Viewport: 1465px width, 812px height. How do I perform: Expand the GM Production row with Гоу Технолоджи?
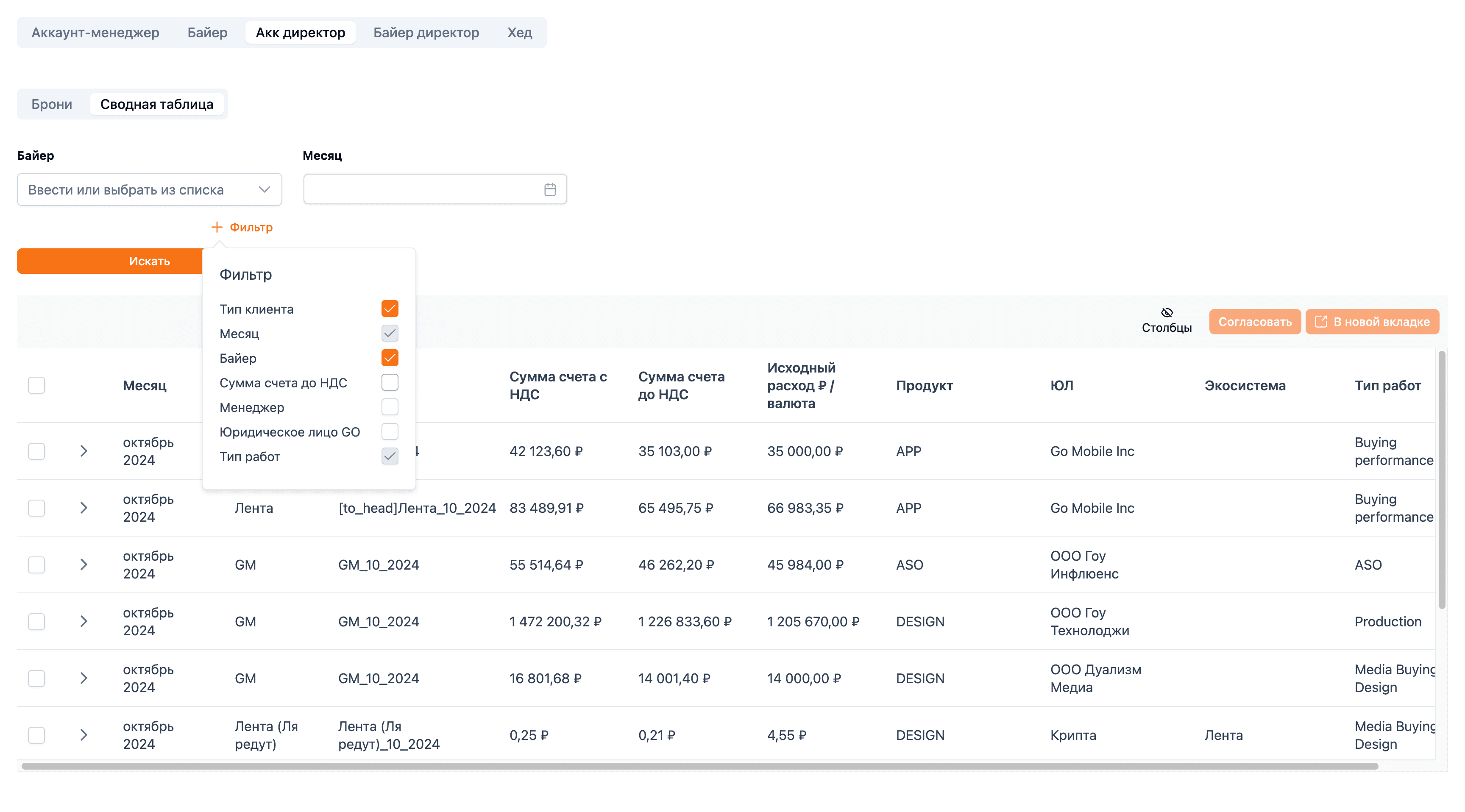pos(84,622)
